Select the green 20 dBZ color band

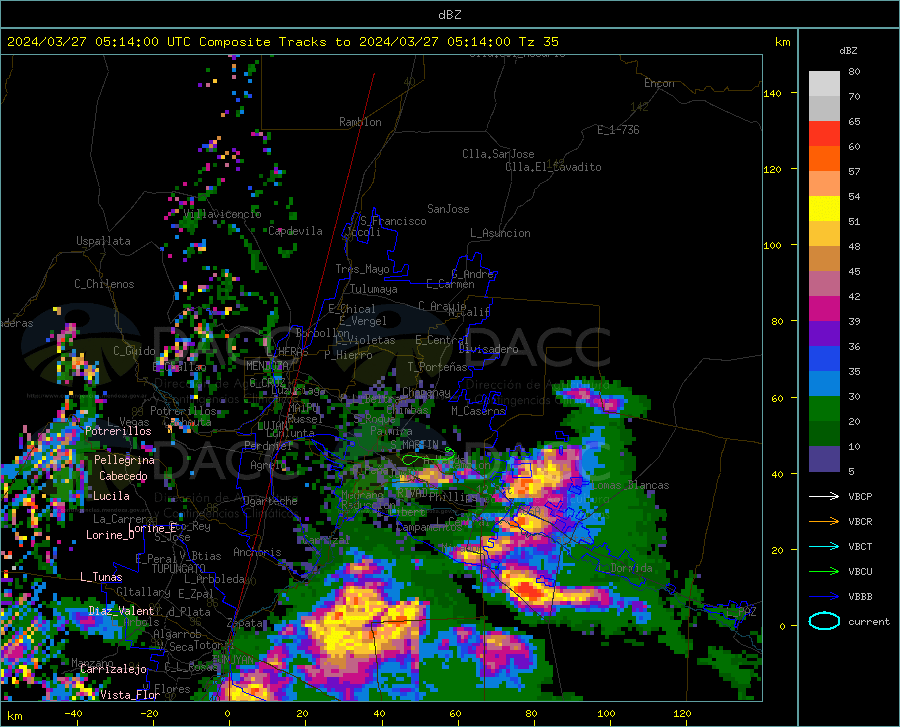point(824,409)
